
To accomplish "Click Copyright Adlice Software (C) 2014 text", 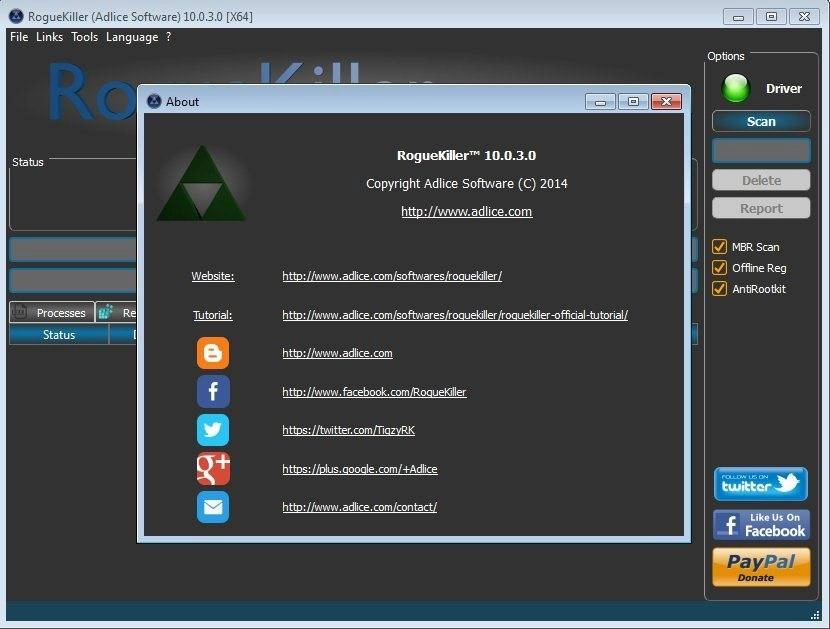I will pos(466,183).
